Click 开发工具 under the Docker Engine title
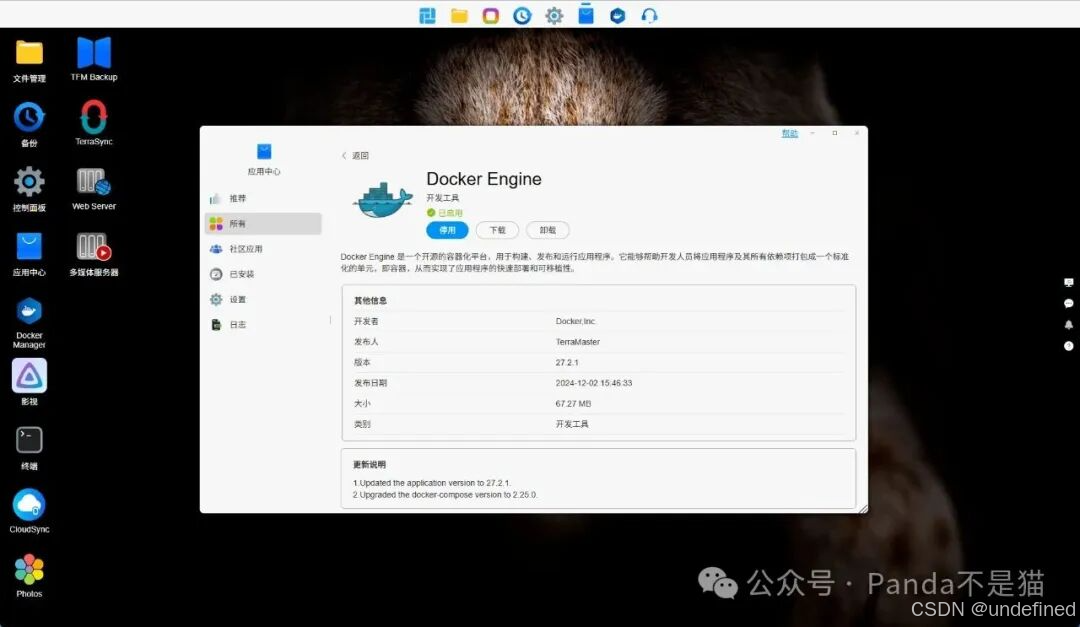1080x627 pixels. click(x=442, y=198)
